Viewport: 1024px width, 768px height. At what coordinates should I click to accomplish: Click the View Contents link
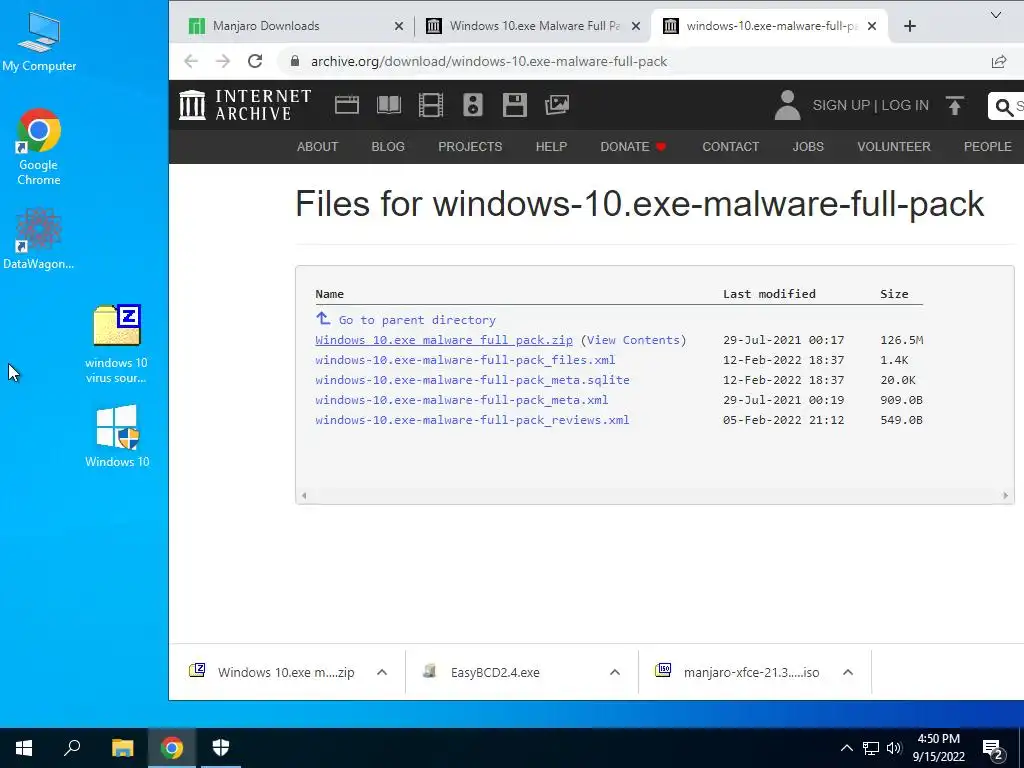click(x=633, y=340)
